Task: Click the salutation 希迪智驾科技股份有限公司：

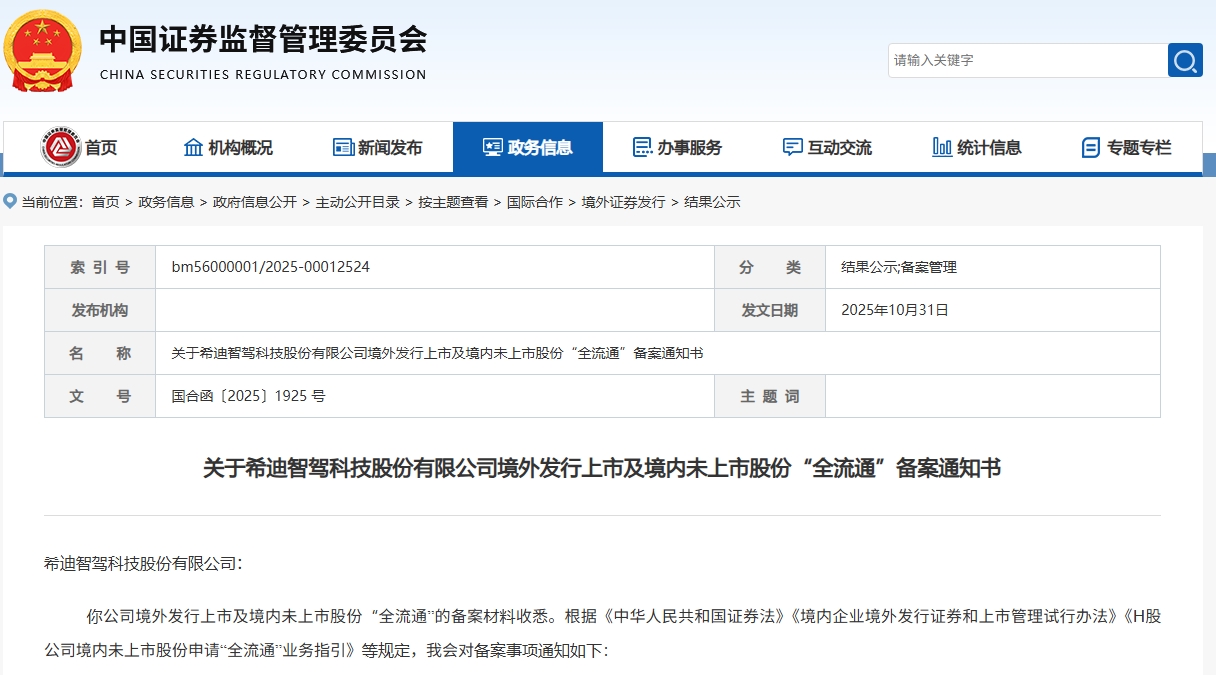Action: pos(143,563)
